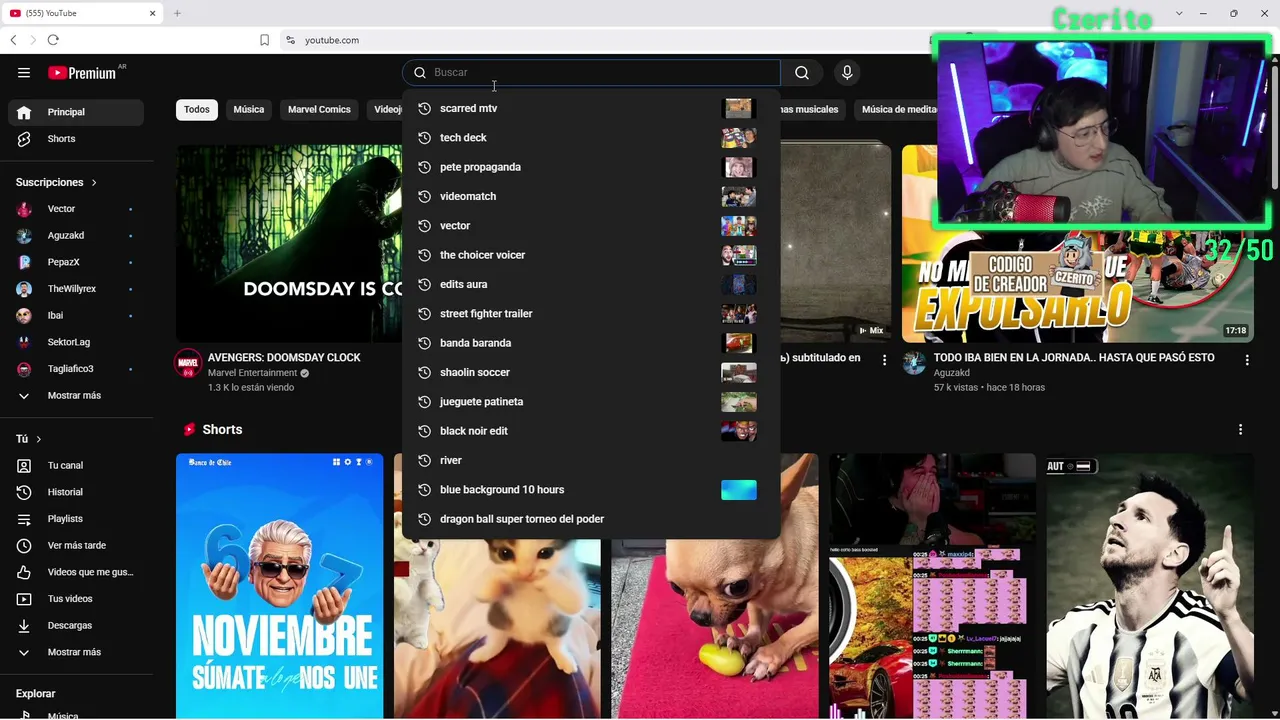Open Marvel Entertainment channel name link
Screen dimensions: 1280x720
tap(253, 373)
